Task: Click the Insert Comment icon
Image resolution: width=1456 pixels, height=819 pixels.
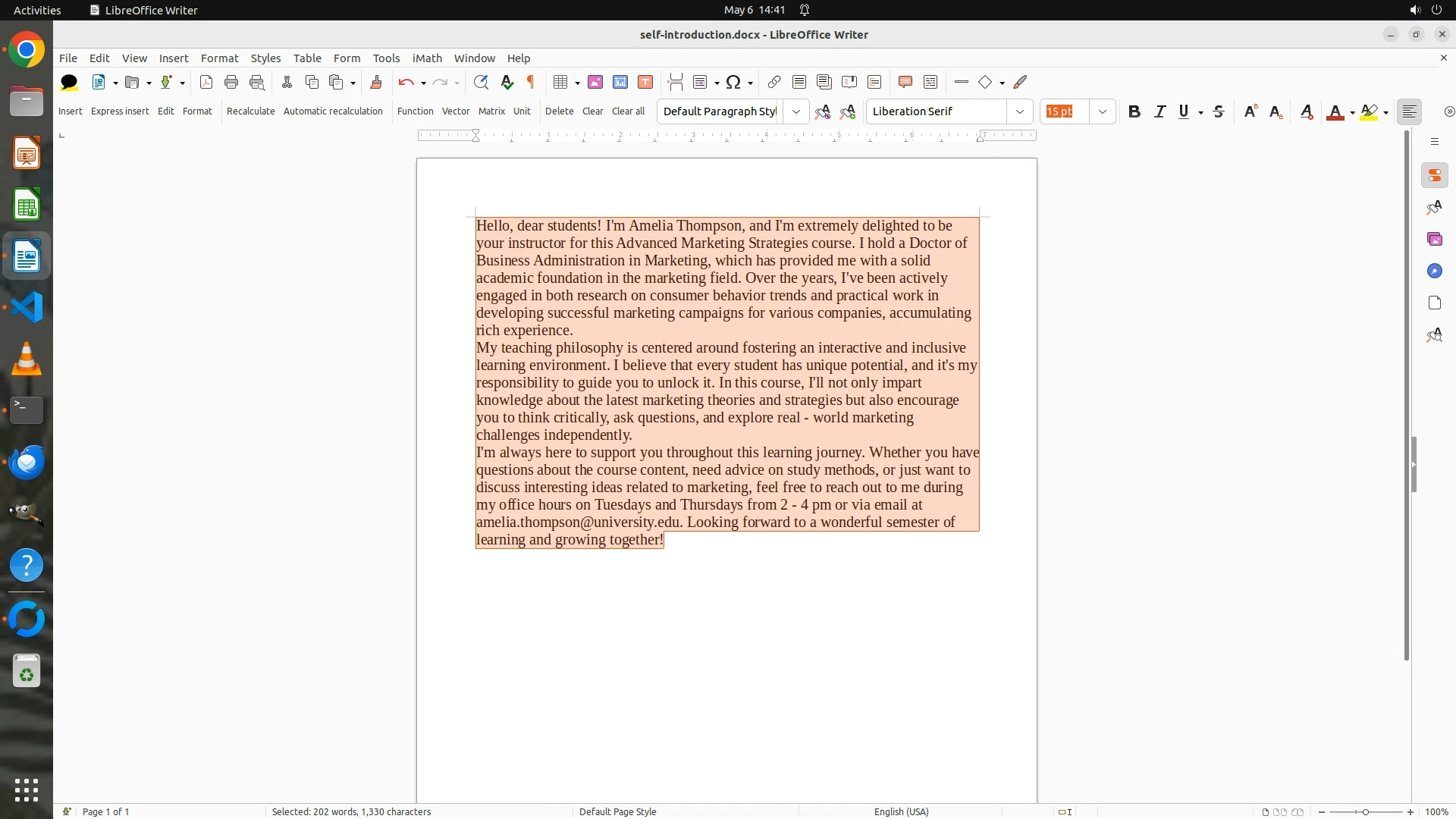Action: pyautogui.click(x=905, y=82)
